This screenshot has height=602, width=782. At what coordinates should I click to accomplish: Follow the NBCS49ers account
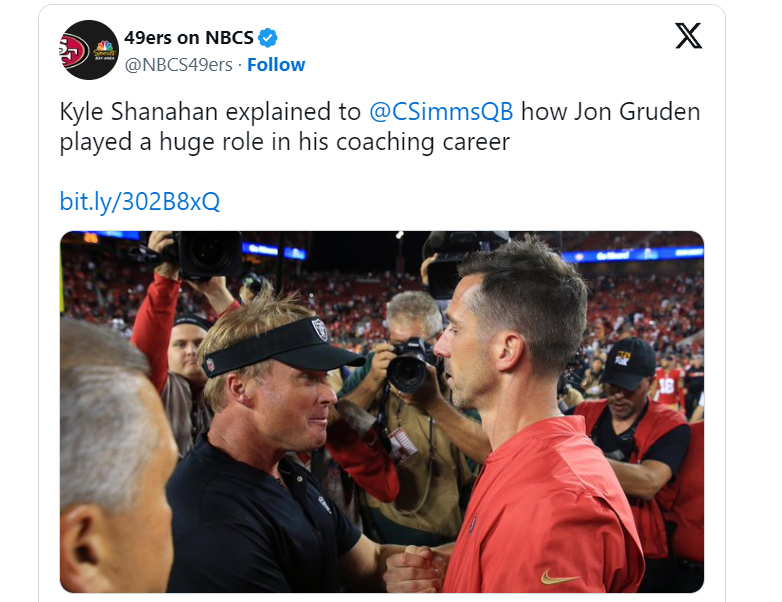[276, 65]
